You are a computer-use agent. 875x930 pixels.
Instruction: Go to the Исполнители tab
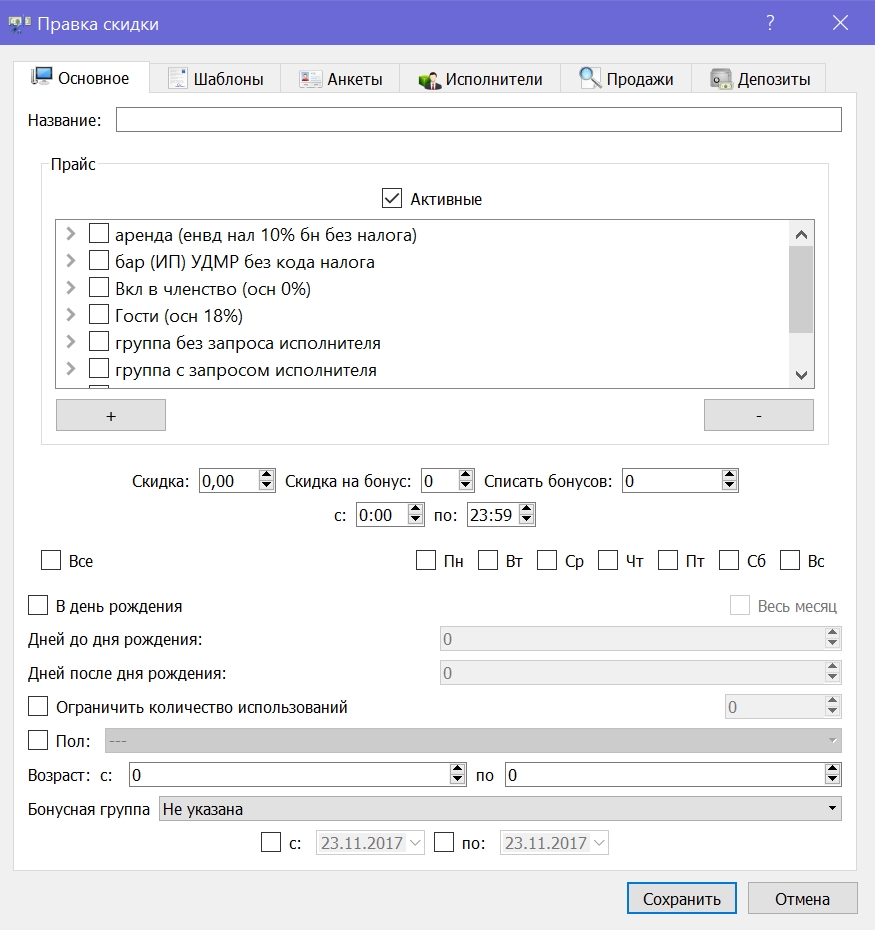[x=481, y=79]
